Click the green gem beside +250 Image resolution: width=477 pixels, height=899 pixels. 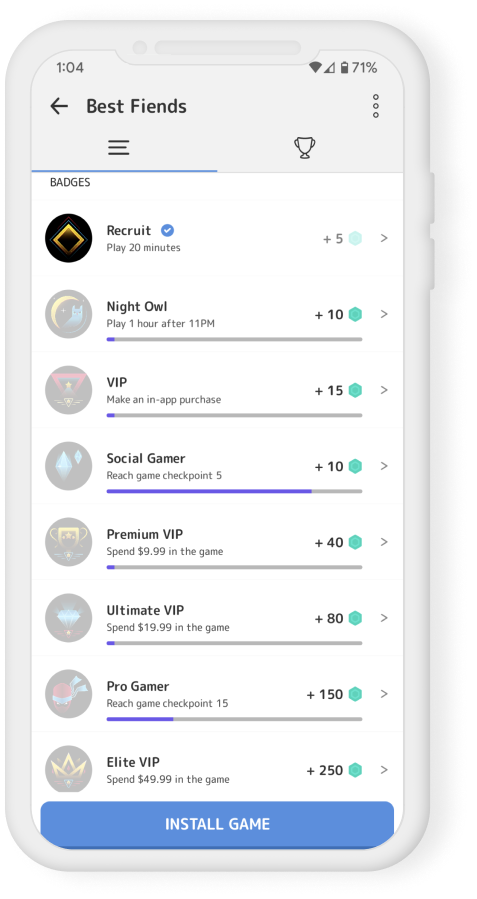click(355, 770)
